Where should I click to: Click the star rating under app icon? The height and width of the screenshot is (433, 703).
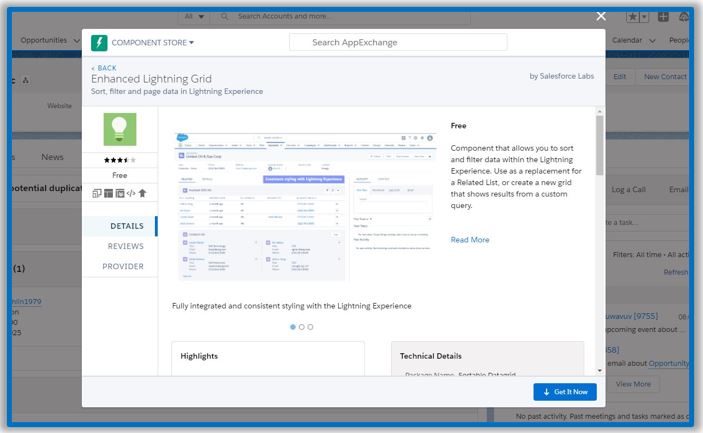(119, 160)
